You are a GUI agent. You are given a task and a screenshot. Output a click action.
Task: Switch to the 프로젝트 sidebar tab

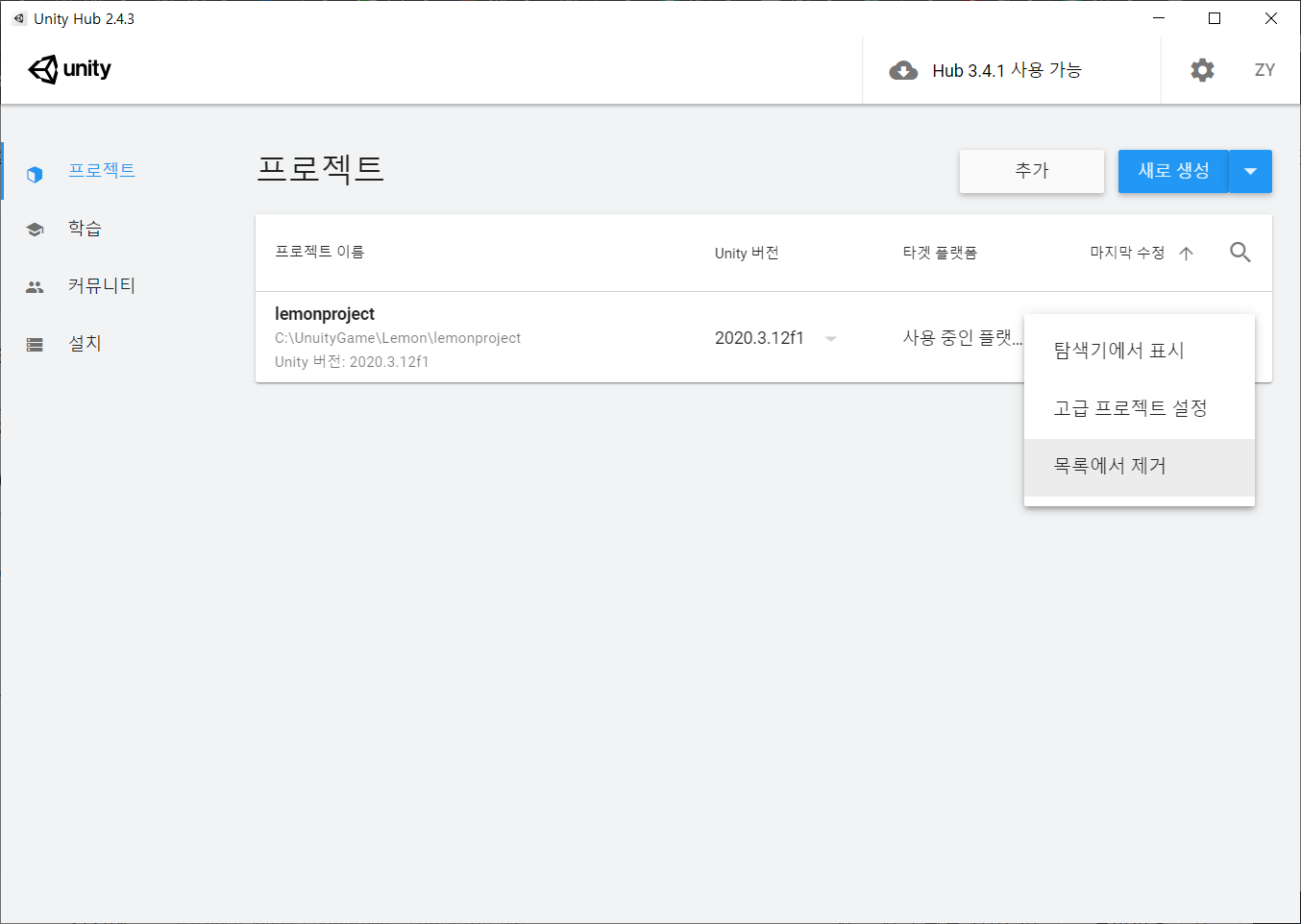point(102,170)
